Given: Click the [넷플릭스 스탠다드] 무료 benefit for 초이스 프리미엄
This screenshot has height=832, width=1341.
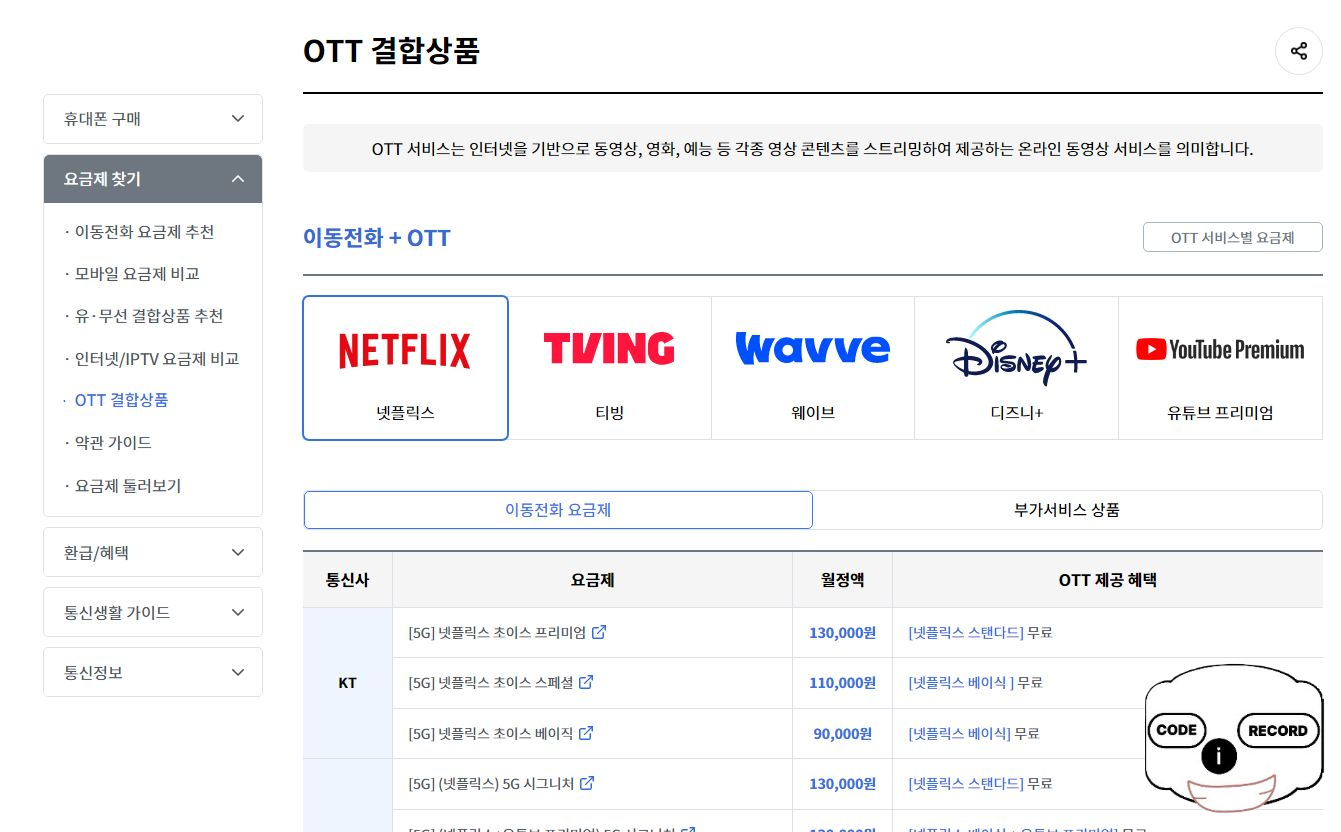Looking at the screenshot, I should [980, 633].
